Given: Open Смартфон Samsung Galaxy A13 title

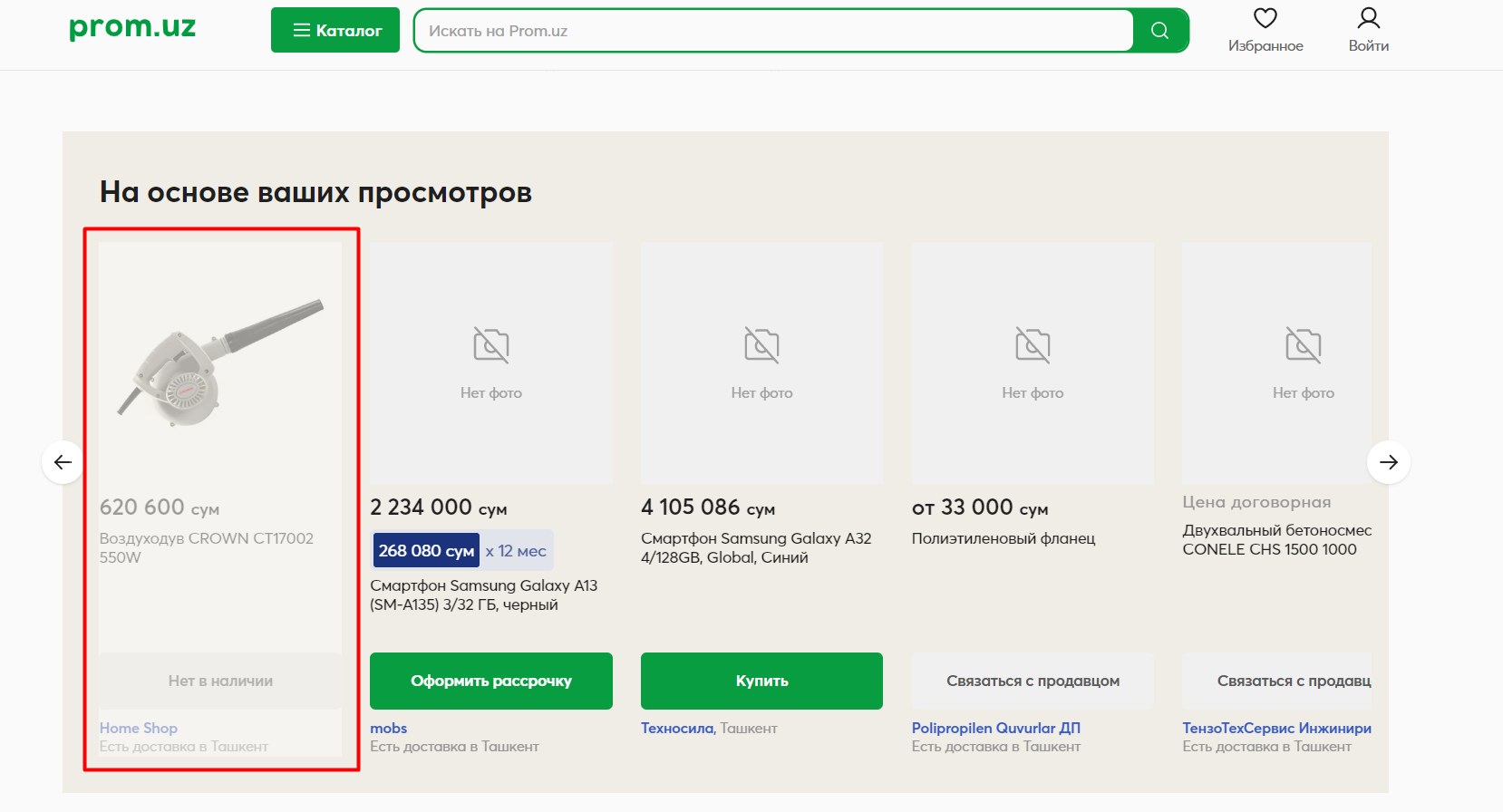Looking at the screenshot, I should click(x=484, y=594).
